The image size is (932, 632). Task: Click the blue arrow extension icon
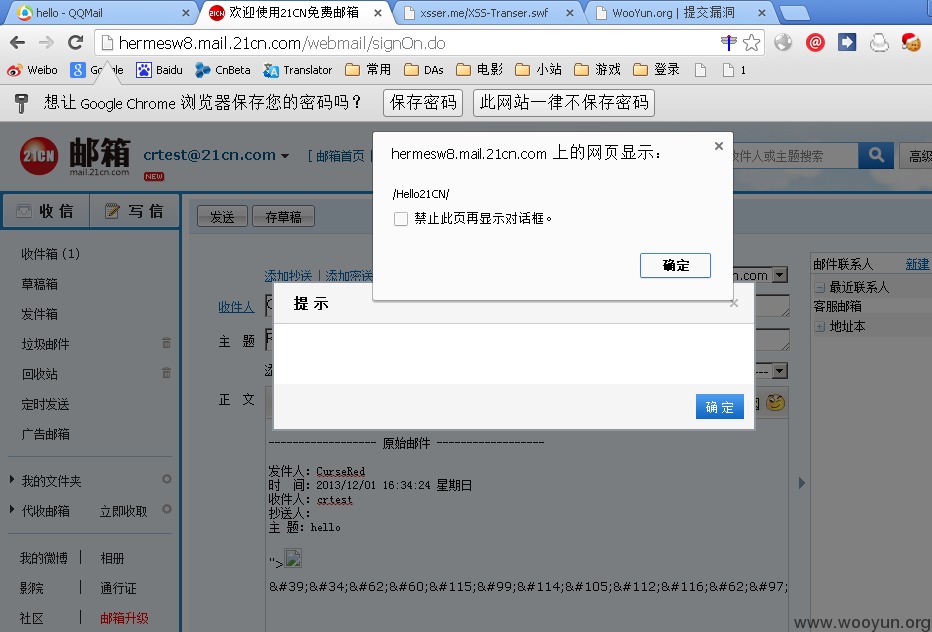coord(846,42)
